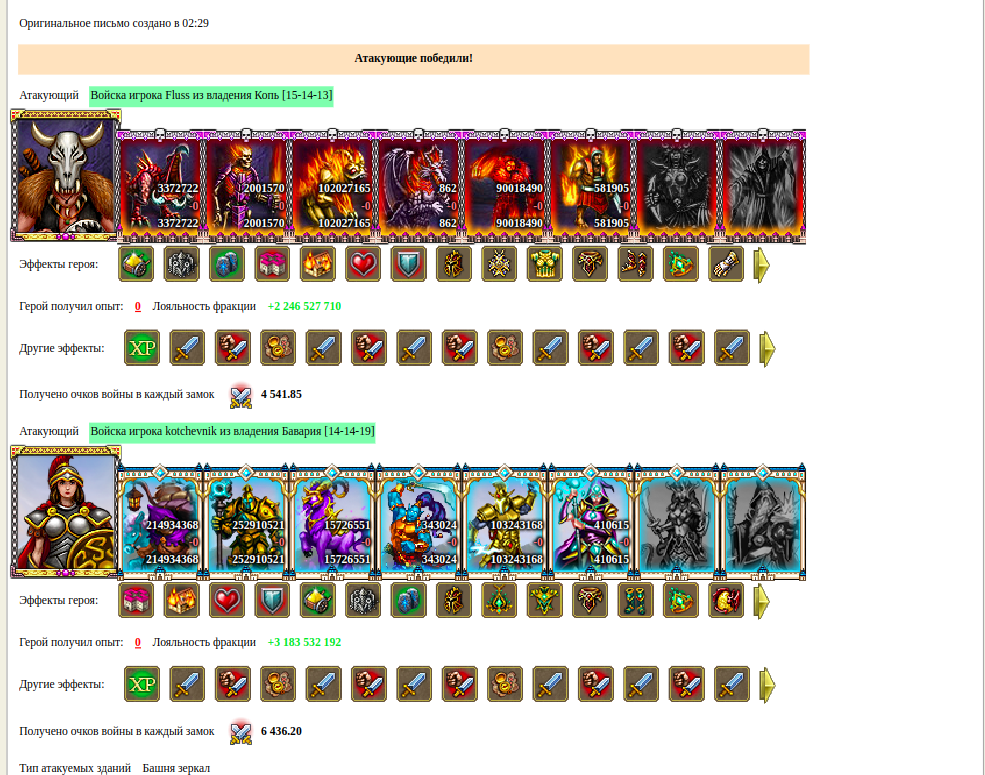The height and width of the screenshot is (775, 985).
Task: Click the crossed swords icon beside 6 436.20
Action: (x=241, y=732)
